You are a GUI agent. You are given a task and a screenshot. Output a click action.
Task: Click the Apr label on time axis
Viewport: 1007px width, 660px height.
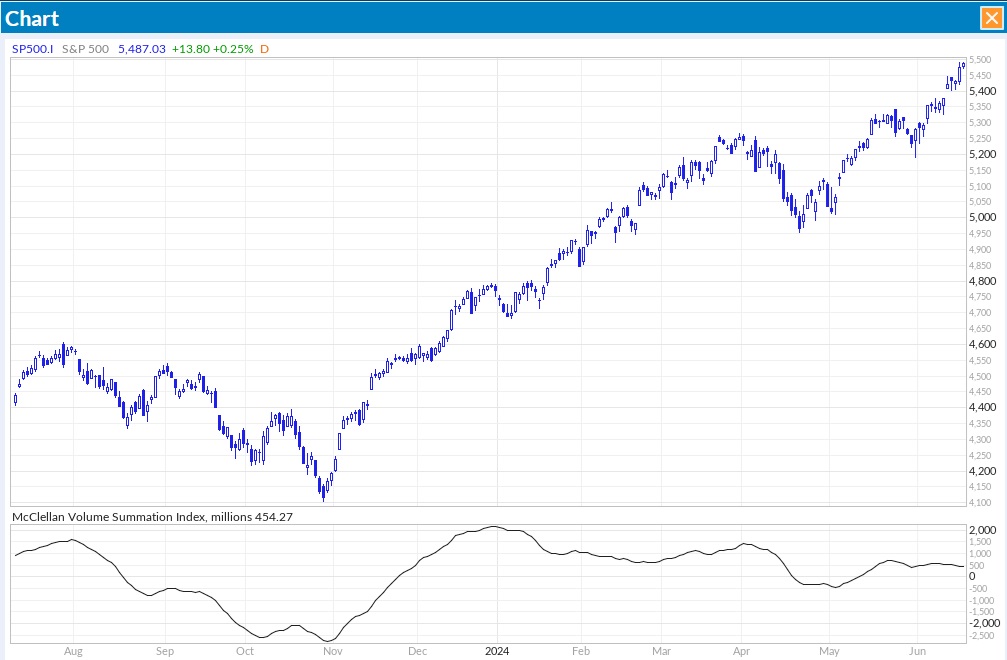(x=741, y=651)
